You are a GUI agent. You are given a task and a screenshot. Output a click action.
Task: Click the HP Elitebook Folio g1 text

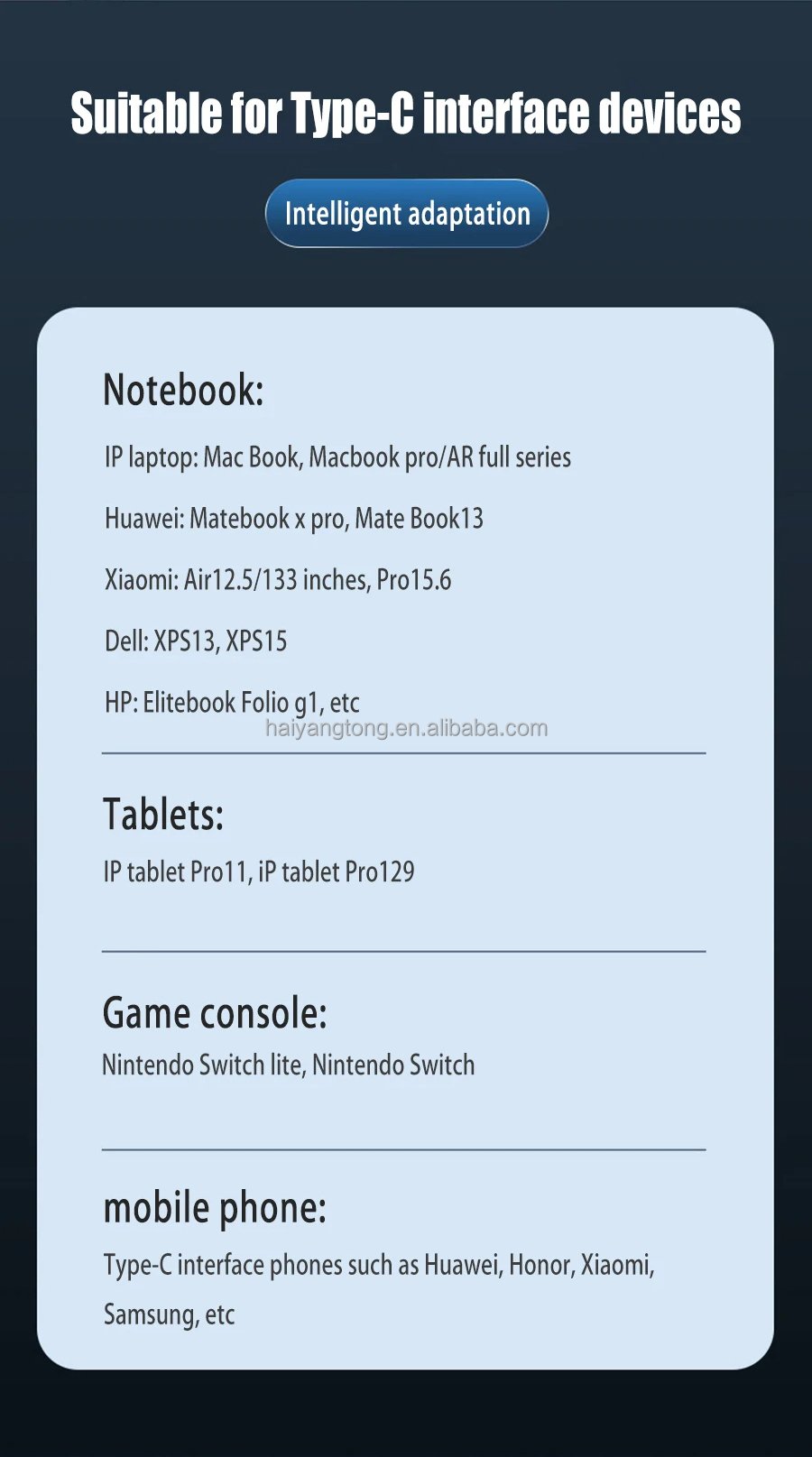pyautogui.click(x=232, y=702)
